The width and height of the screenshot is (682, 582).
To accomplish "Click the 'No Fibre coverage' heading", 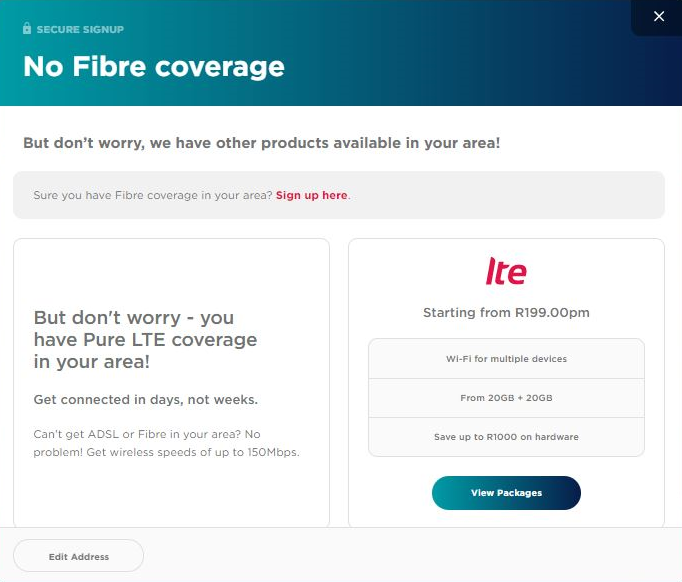I will coord(154,67).
